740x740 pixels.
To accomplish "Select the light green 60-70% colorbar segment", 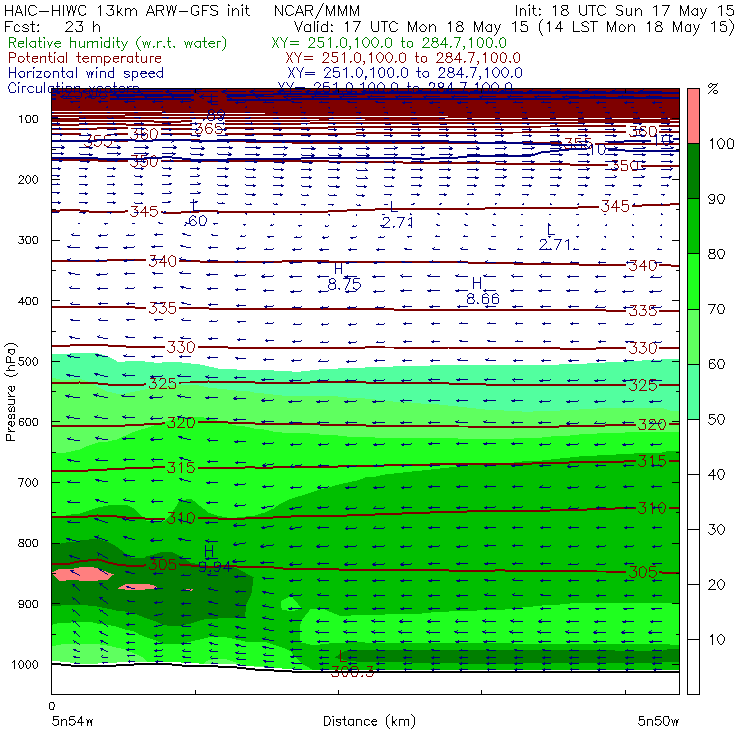I will coord(693,336).
